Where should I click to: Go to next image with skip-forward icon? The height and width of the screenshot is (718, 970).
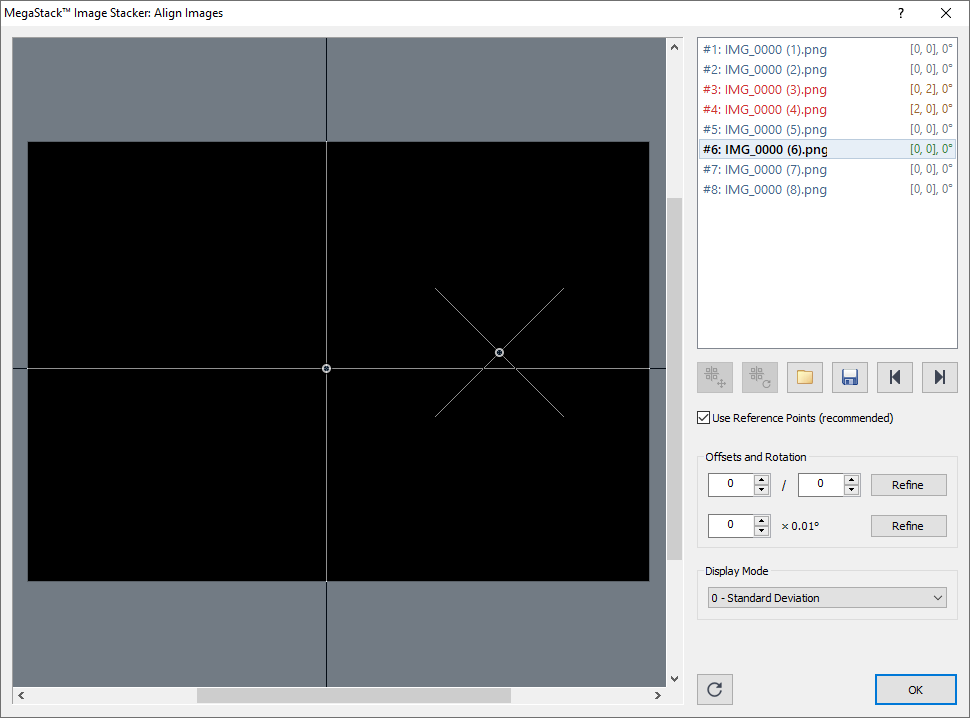(940, 377)
